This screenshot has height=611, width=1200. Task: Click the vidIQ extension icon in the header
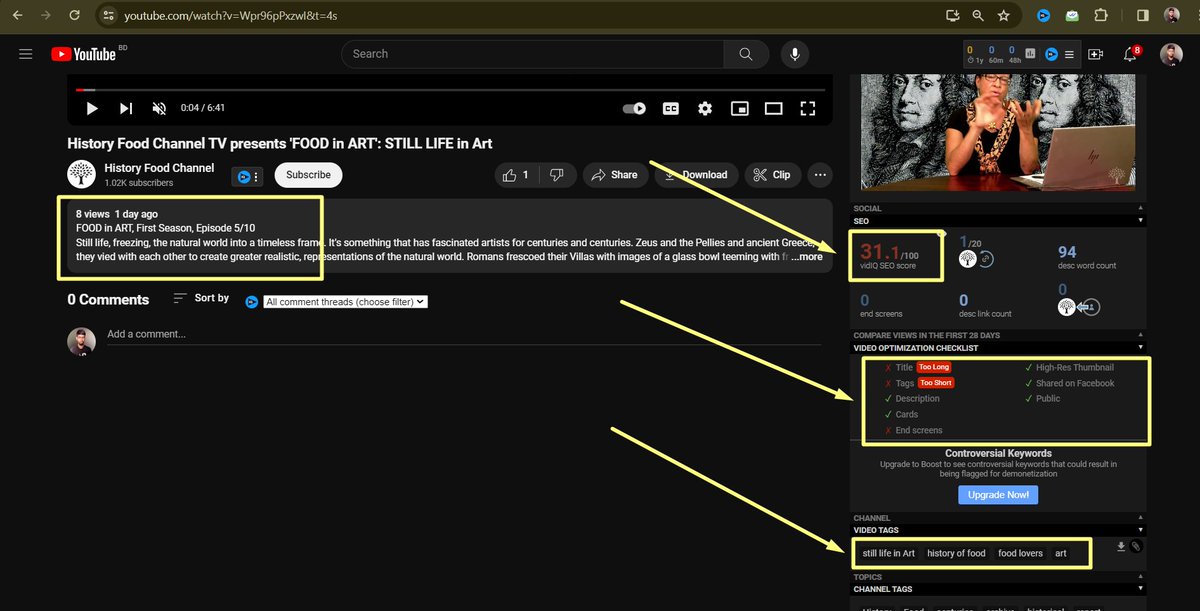1042,15
